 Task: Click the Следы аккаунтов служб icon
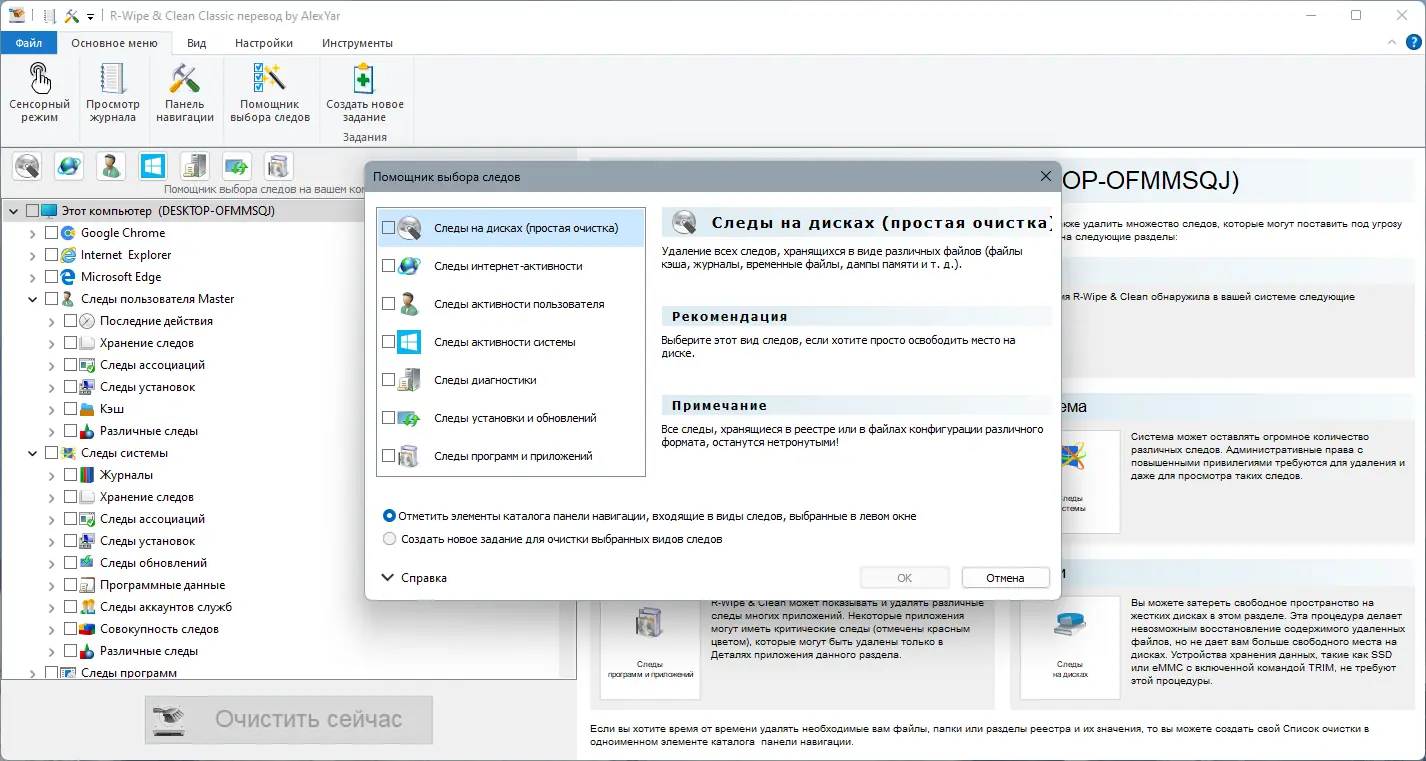88,607
